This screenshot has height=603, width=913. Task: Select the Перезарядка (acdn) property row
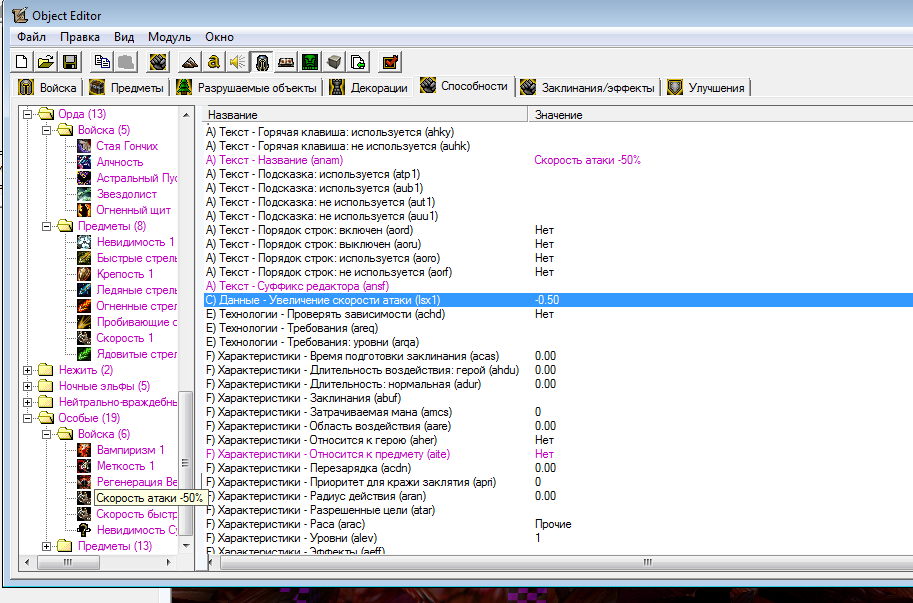click(x=558, y=468)
